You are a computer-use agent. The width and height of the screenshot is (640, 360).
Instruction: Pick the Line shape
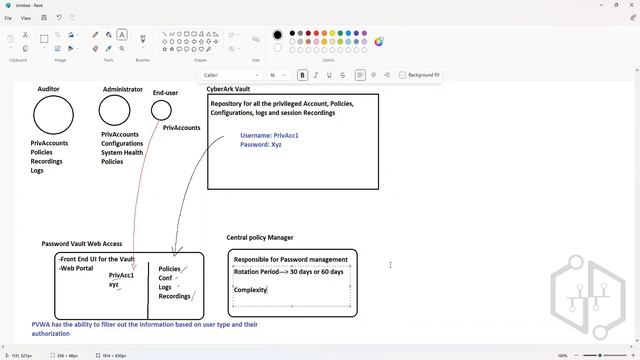tap(164, 34)
